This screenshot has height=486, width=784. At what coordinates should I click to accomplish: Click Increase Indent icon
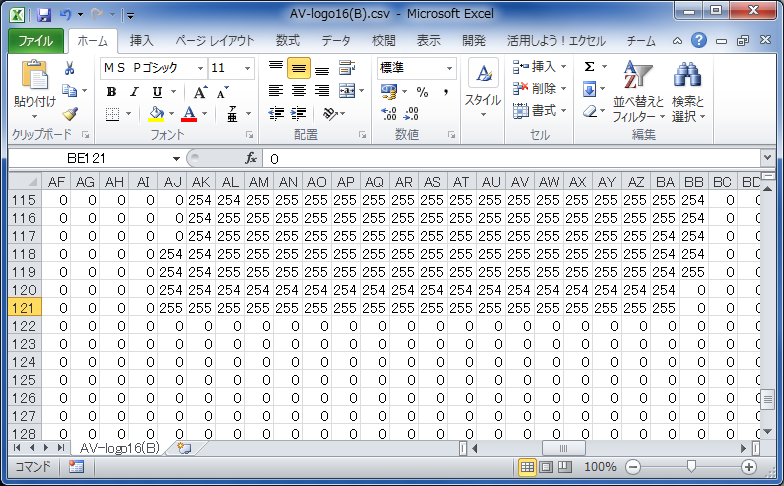click(298, 114)
